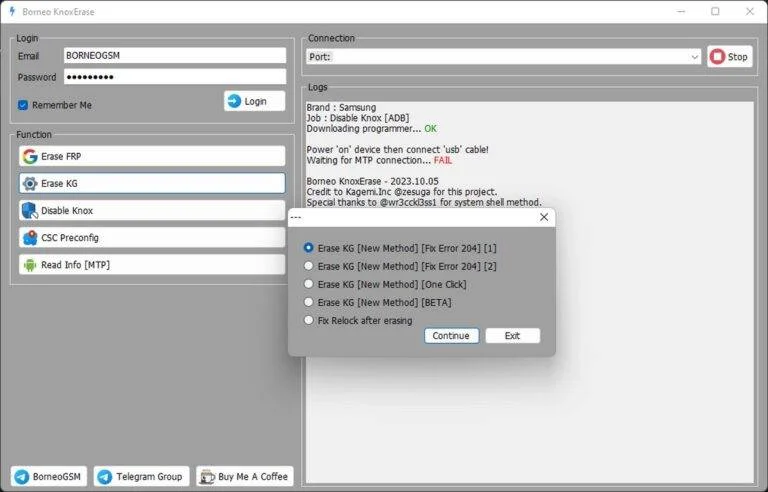Open the Buy Me A Coffee link
This screenshot has height=492, width=768.
pyautogui.click(x=245, y=476)
